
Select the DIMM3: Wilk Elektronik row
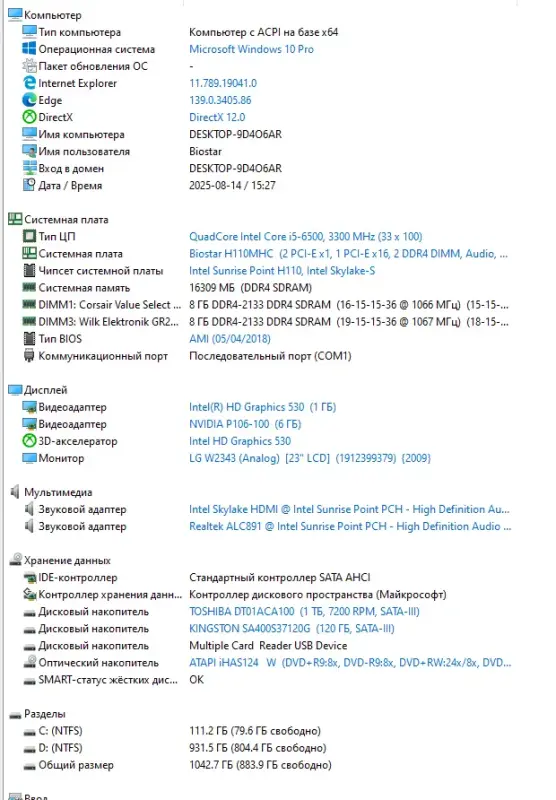pyautogui.click(x=109, y=321)
